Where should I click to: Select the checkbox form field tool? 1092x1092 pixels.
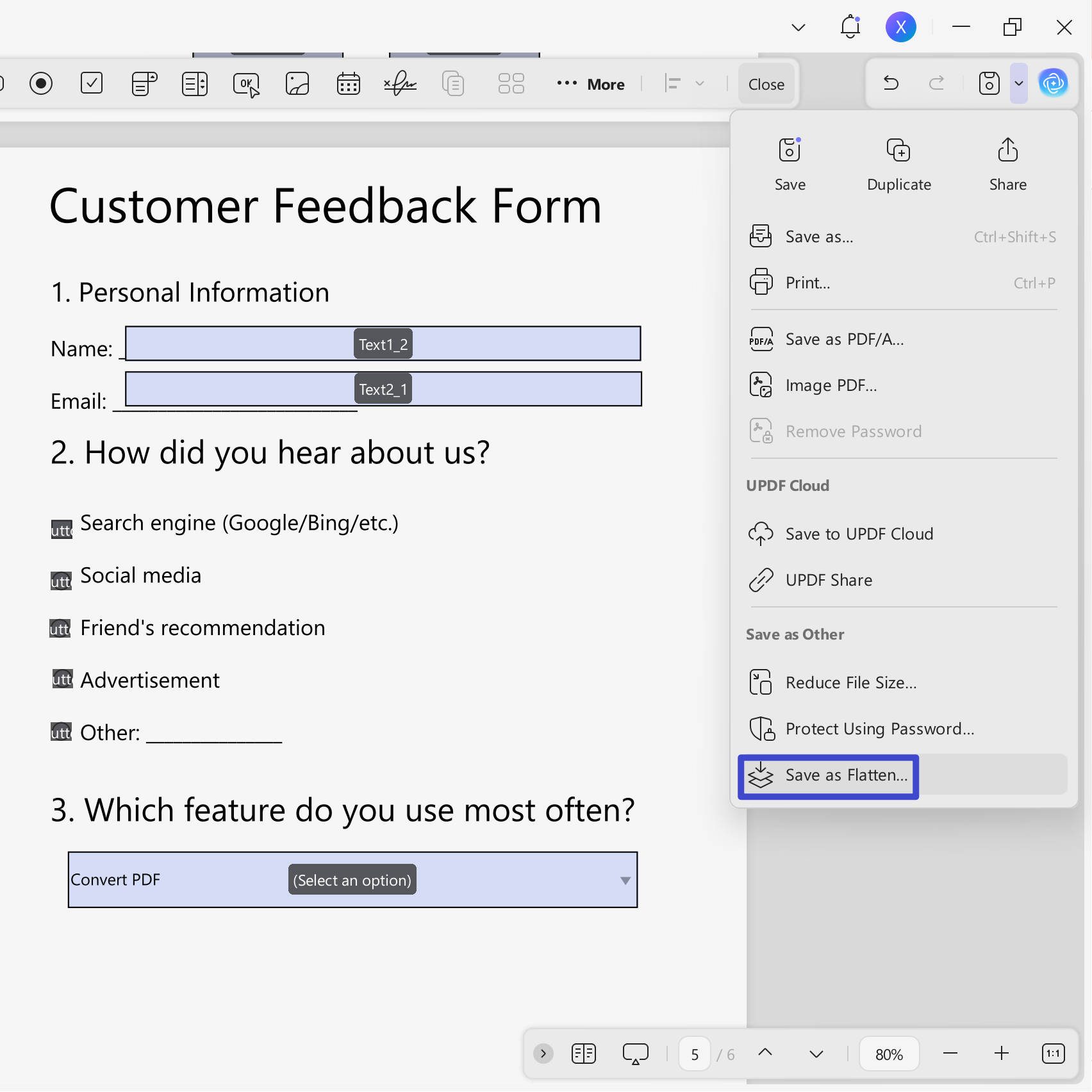(x=92, y=83)
